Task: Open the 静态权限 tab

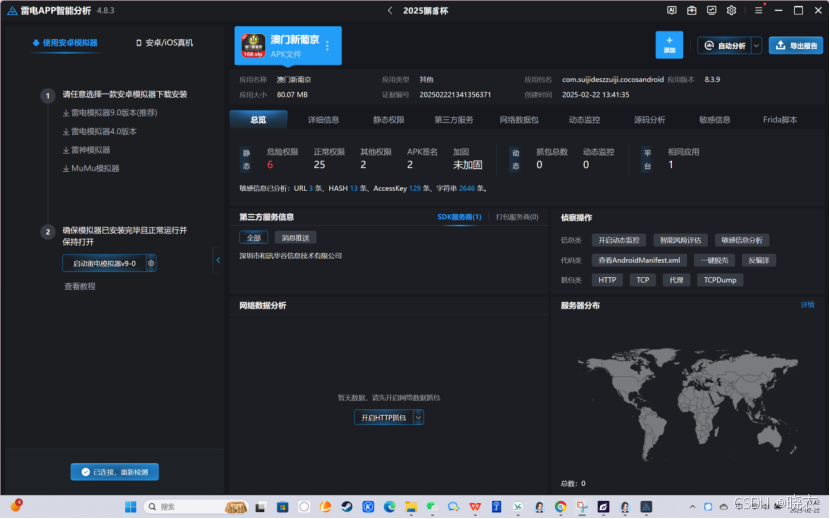Action: (x=389, y=120)
